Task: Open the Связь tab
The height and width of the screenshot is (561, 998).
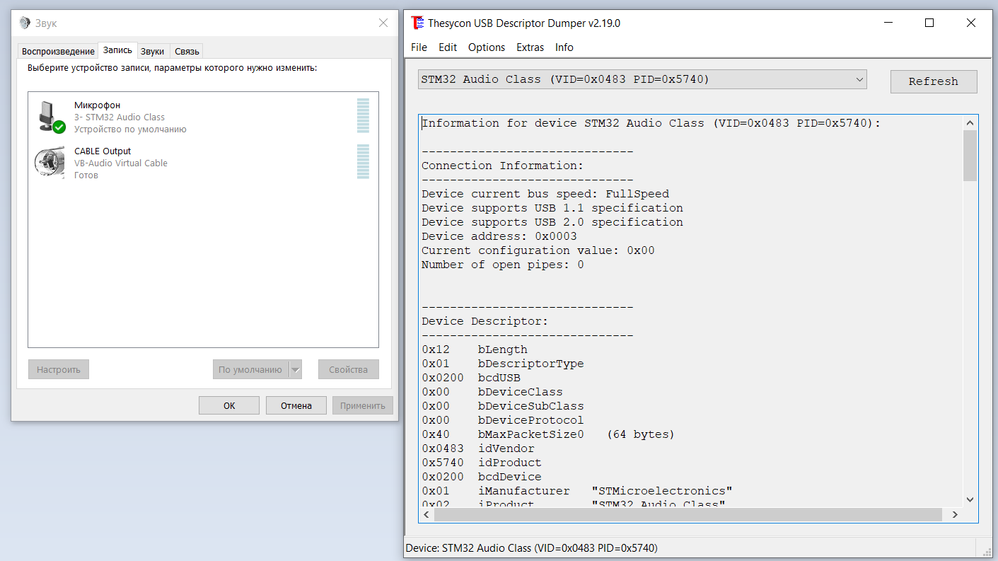Action: pos(187,52)
